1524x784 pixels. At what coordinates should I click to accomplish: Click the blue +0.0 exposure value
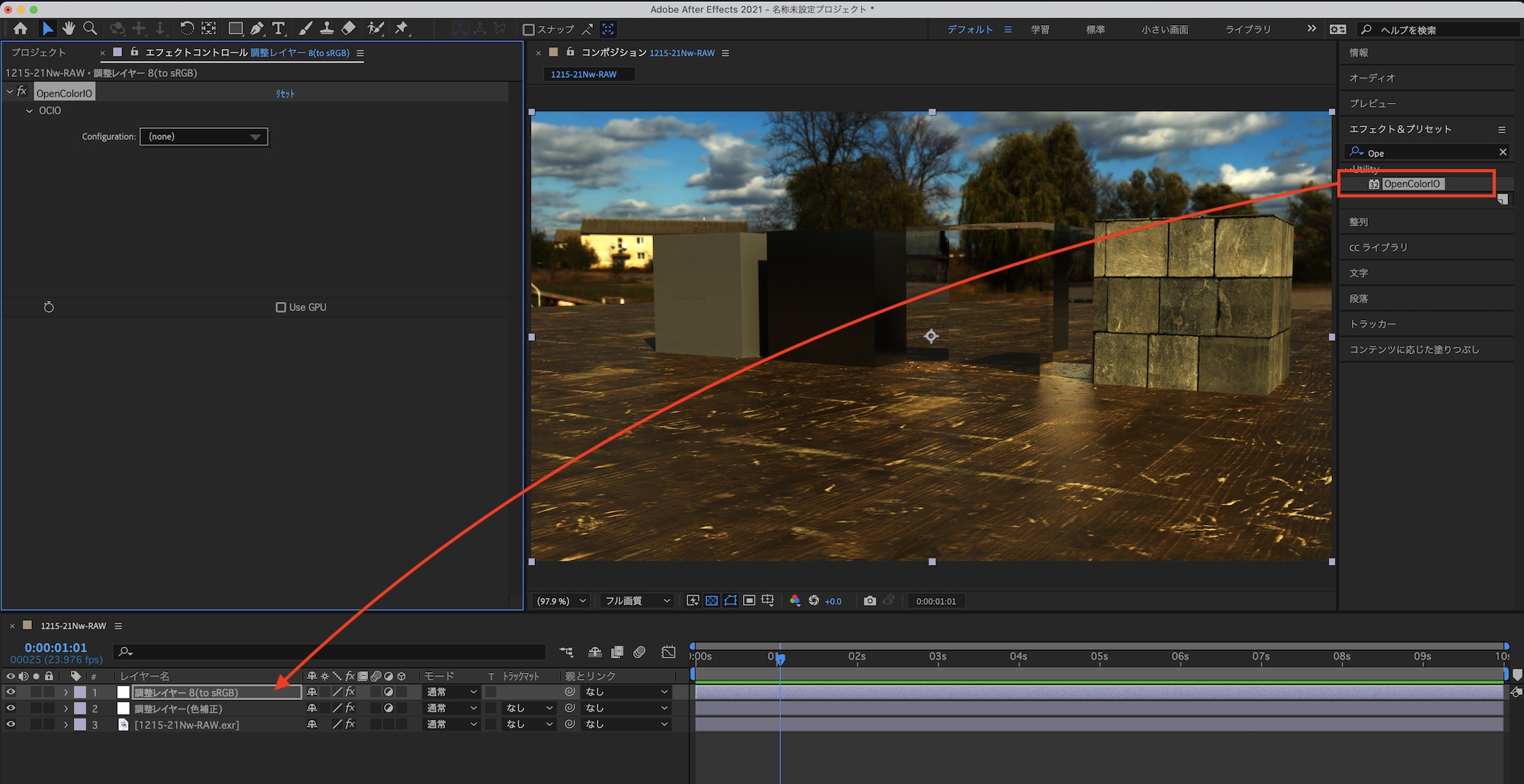[x=833, y=601]
